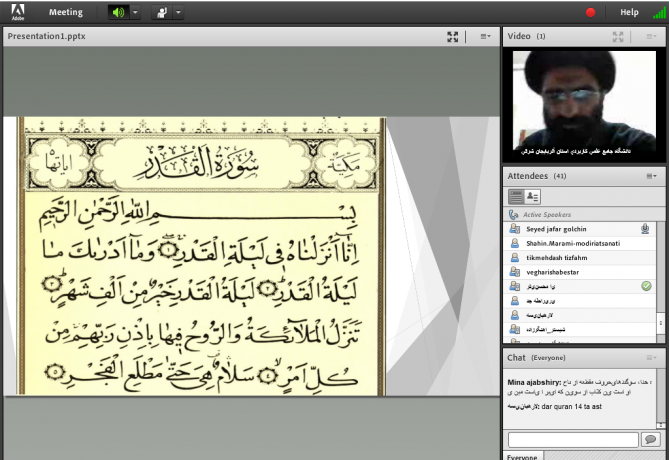Select the Everyone chat tab

coord(521,455)
